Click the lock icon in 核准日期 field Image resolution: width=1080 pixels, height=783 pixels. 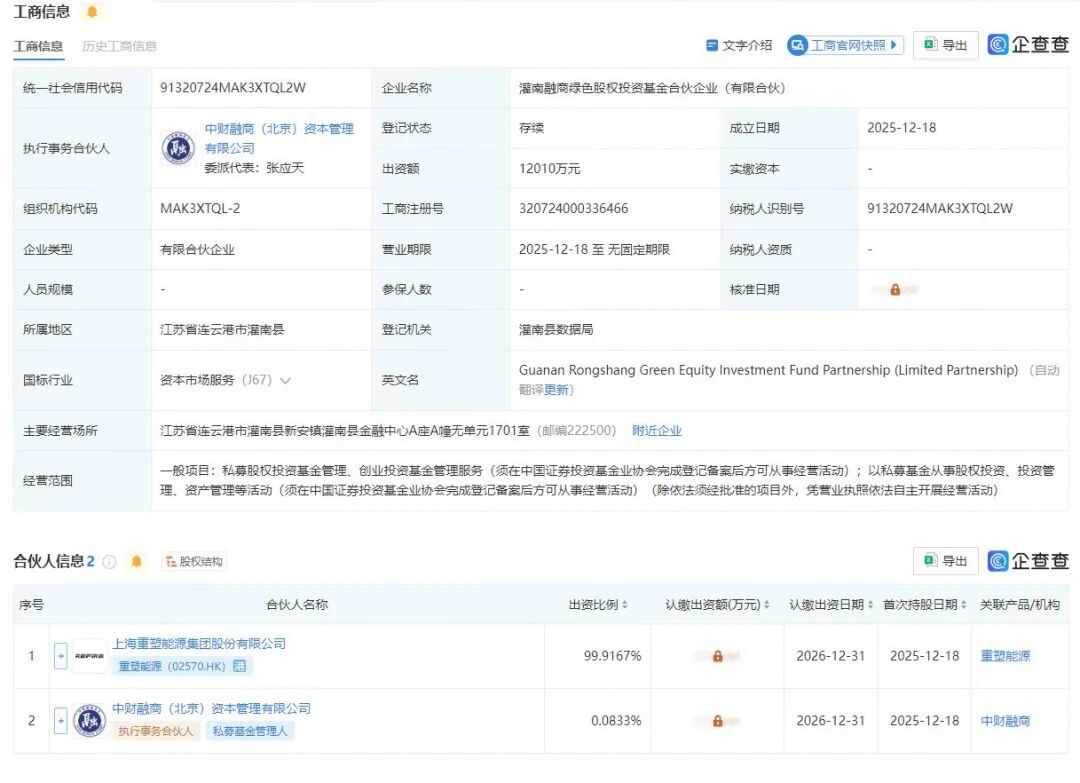click(x=895, y=290)
